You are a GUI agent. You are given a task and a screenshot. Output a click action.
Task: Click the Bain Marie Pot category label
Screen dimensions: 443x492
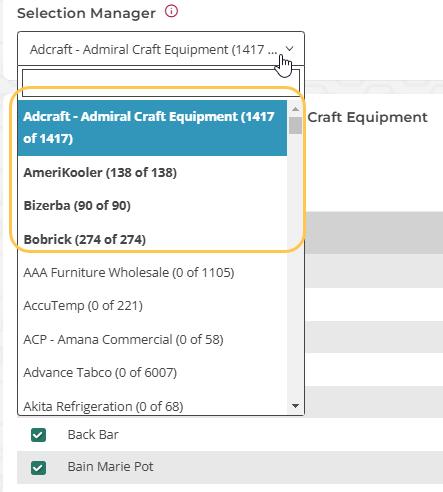[x=110, y=467]
